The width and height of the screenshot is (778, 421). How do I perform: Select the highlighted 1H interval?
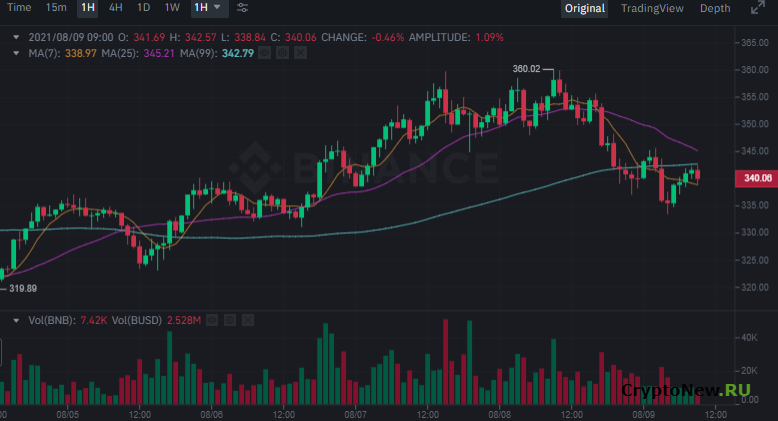(x=88, y=8)
